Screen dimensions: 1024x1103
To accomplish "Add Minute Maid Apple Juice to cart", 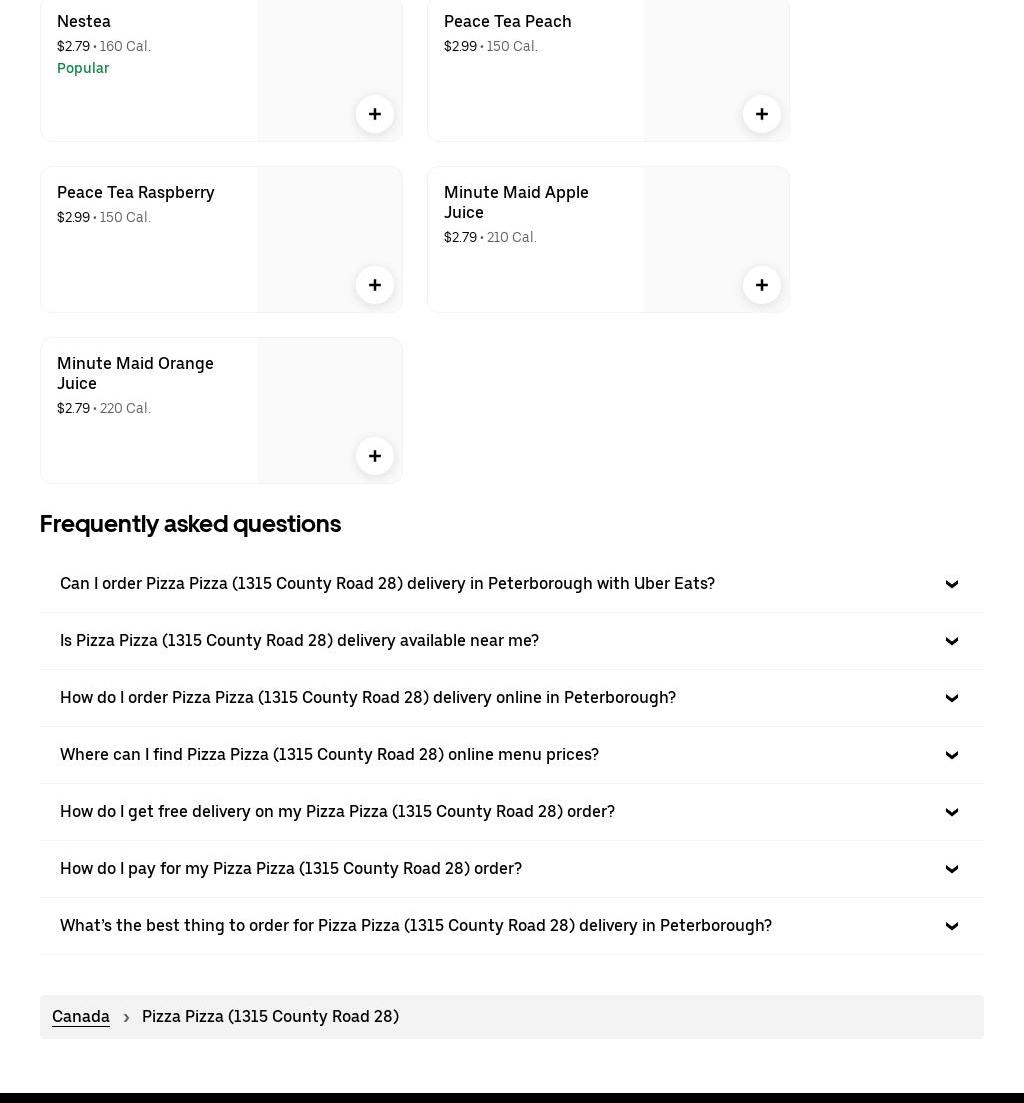I will (762, 285).
